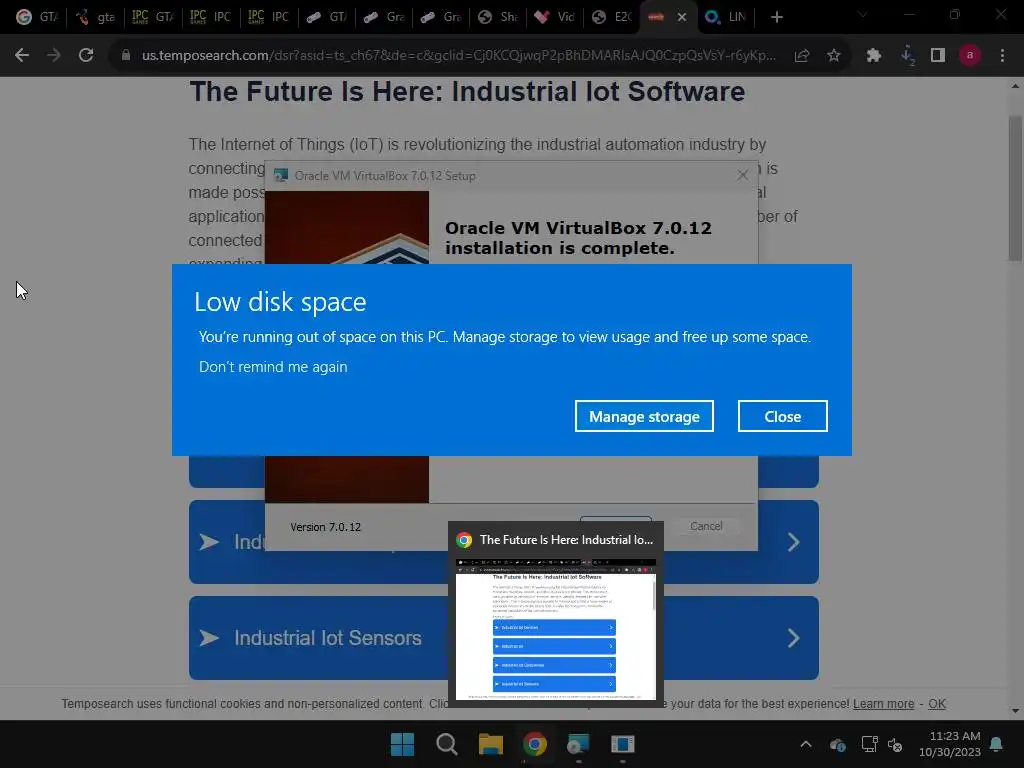Close the active browser tab
The width and height of the screenshot is (1024, 768).
coord(682,17)
